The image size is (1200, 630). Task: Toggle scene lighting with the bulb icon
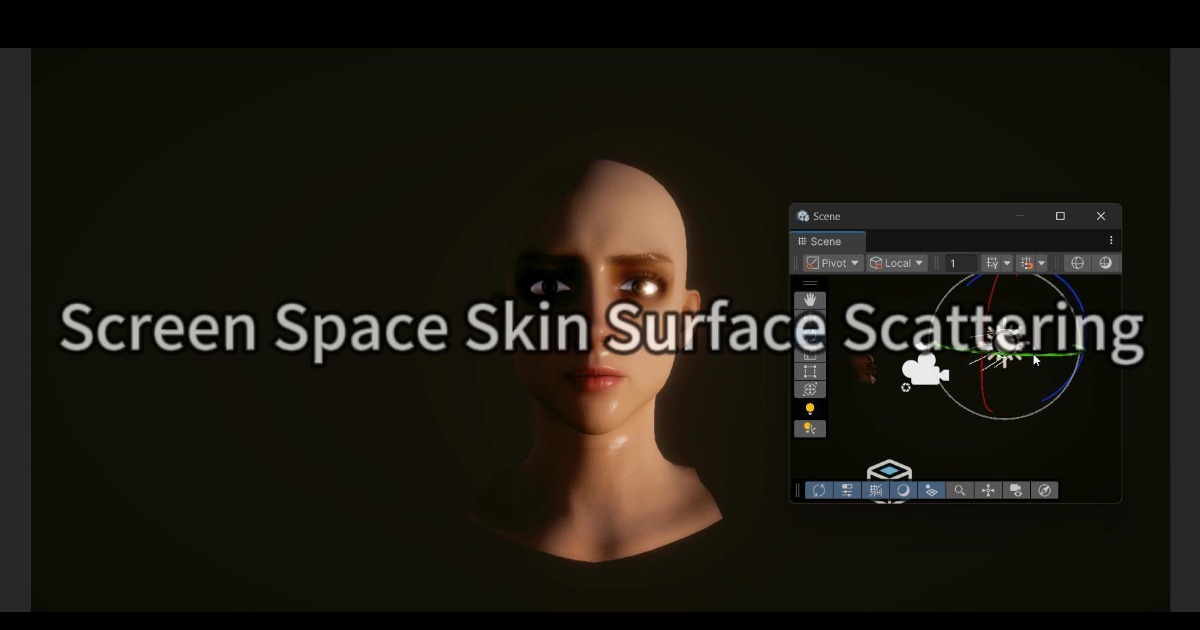(809, 408)
